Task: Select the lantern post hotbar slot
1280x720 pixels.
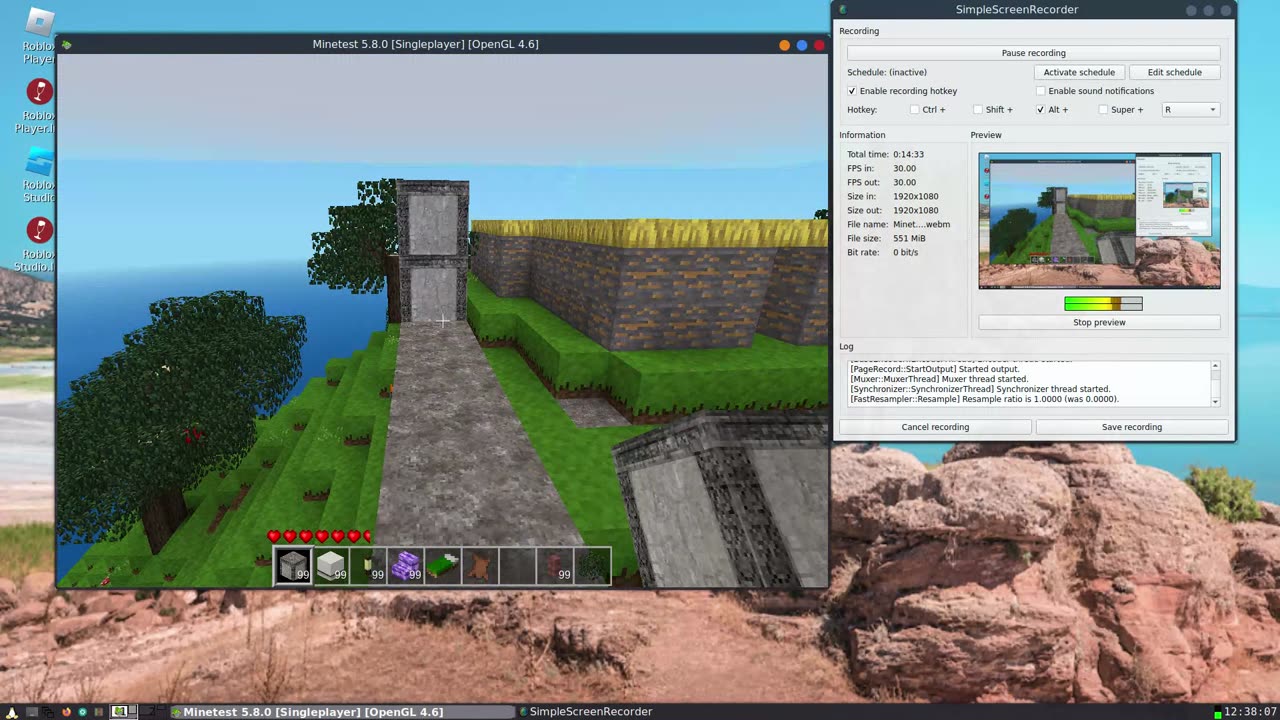Action: (x=368, y=566)
